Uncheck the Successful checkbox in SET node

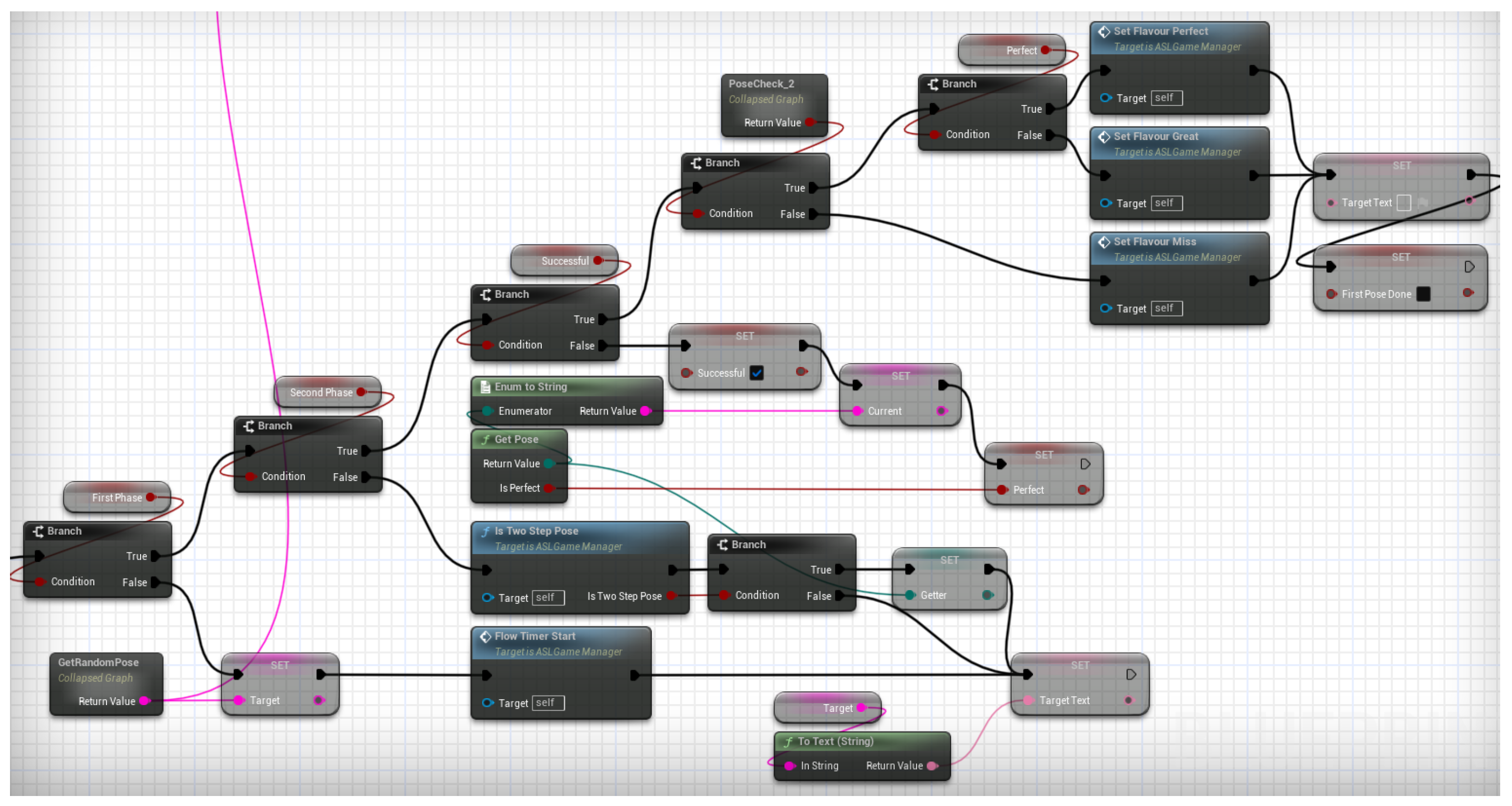coord(756,373)
